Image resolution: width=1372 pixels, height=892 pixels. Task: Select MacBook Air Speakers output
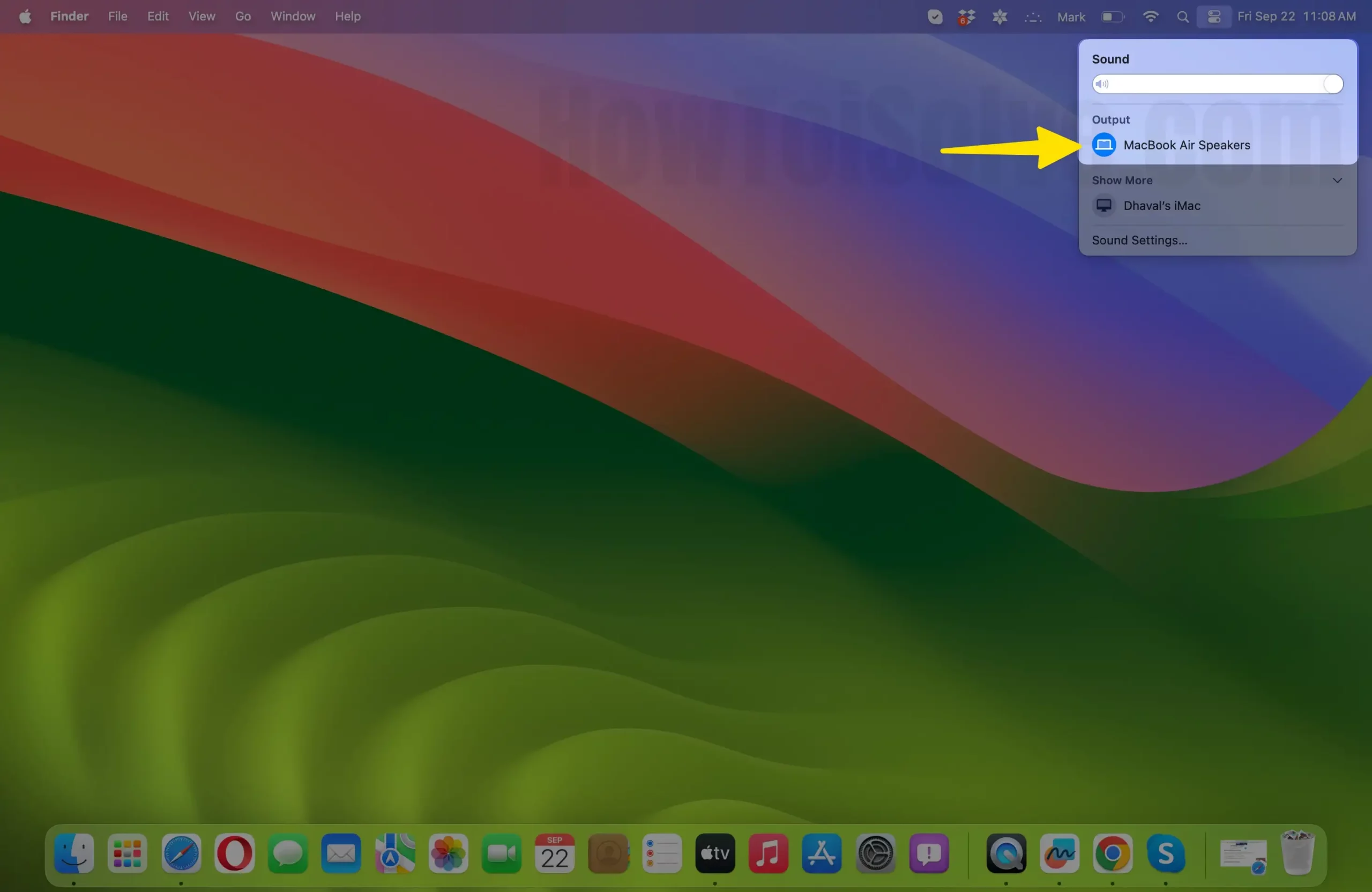1217,145
